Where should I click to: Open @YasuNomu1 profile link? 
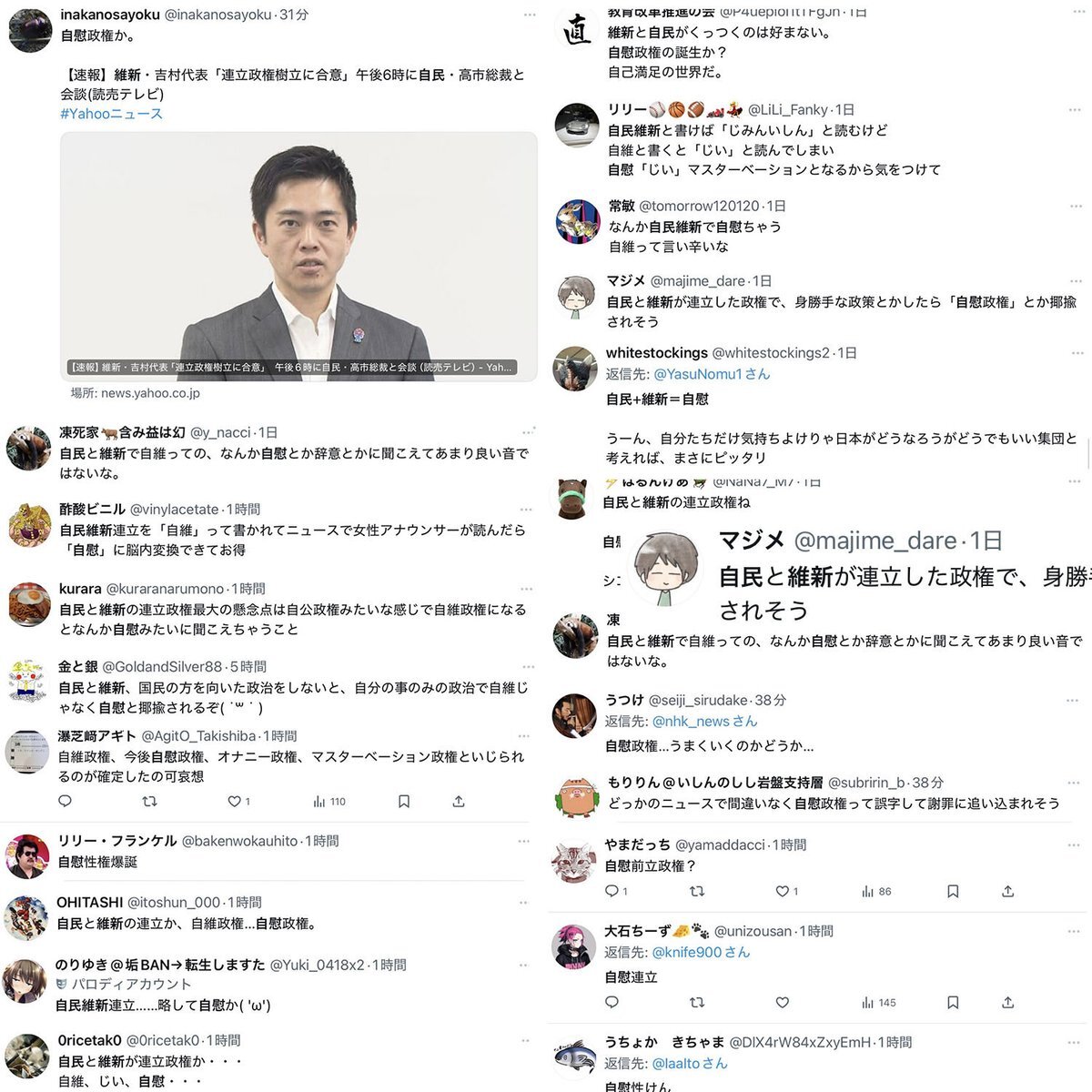(x=712, y=374)
